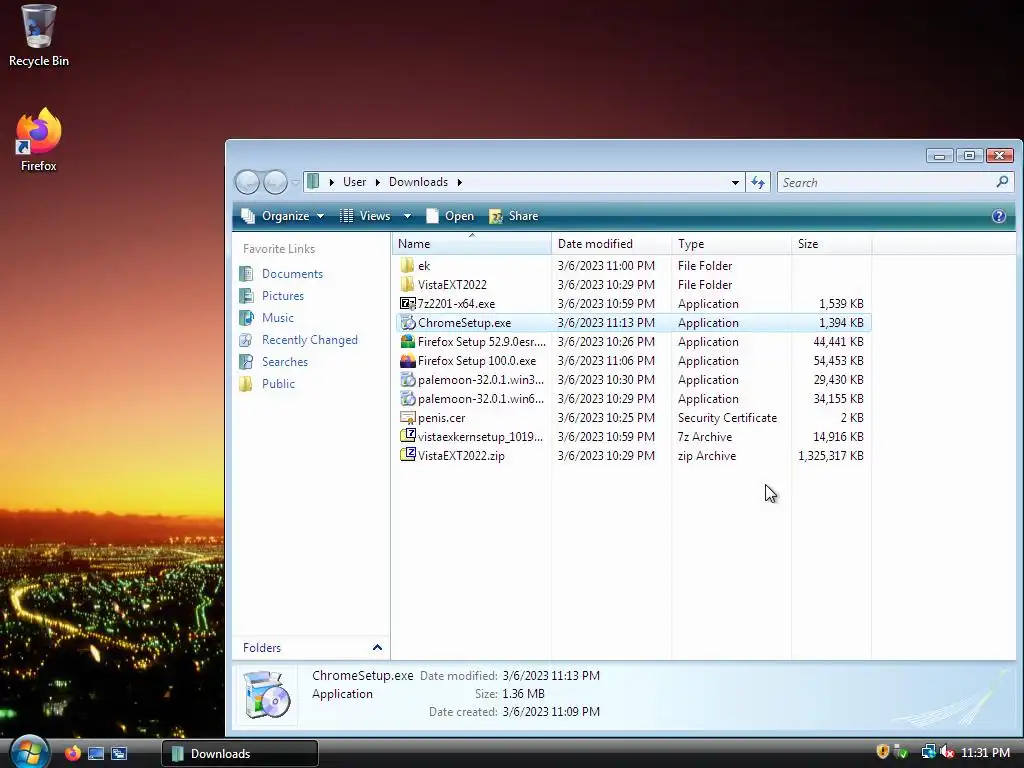This screenshot has width=1024, height=768.
Task: Click the 1,325,317 KB size cell
Action: [x=831, y=456]
